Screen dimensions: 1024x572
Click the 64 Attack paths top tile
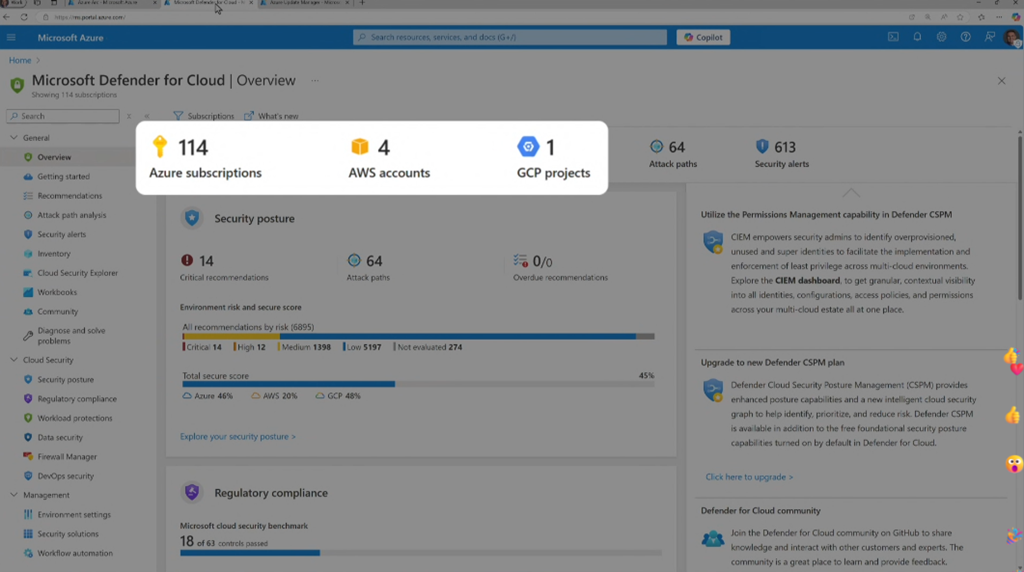(x=673, y=154)
